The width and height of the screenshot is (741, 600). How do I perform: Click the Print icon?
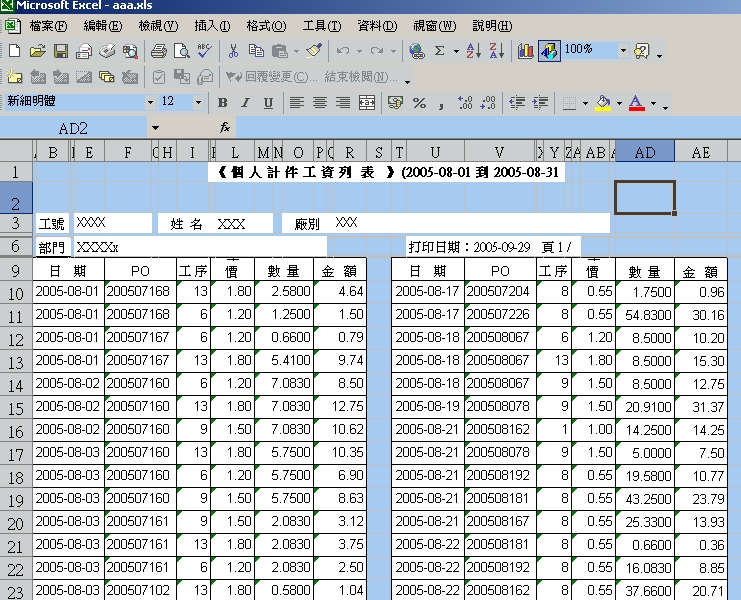pos(159,51)
